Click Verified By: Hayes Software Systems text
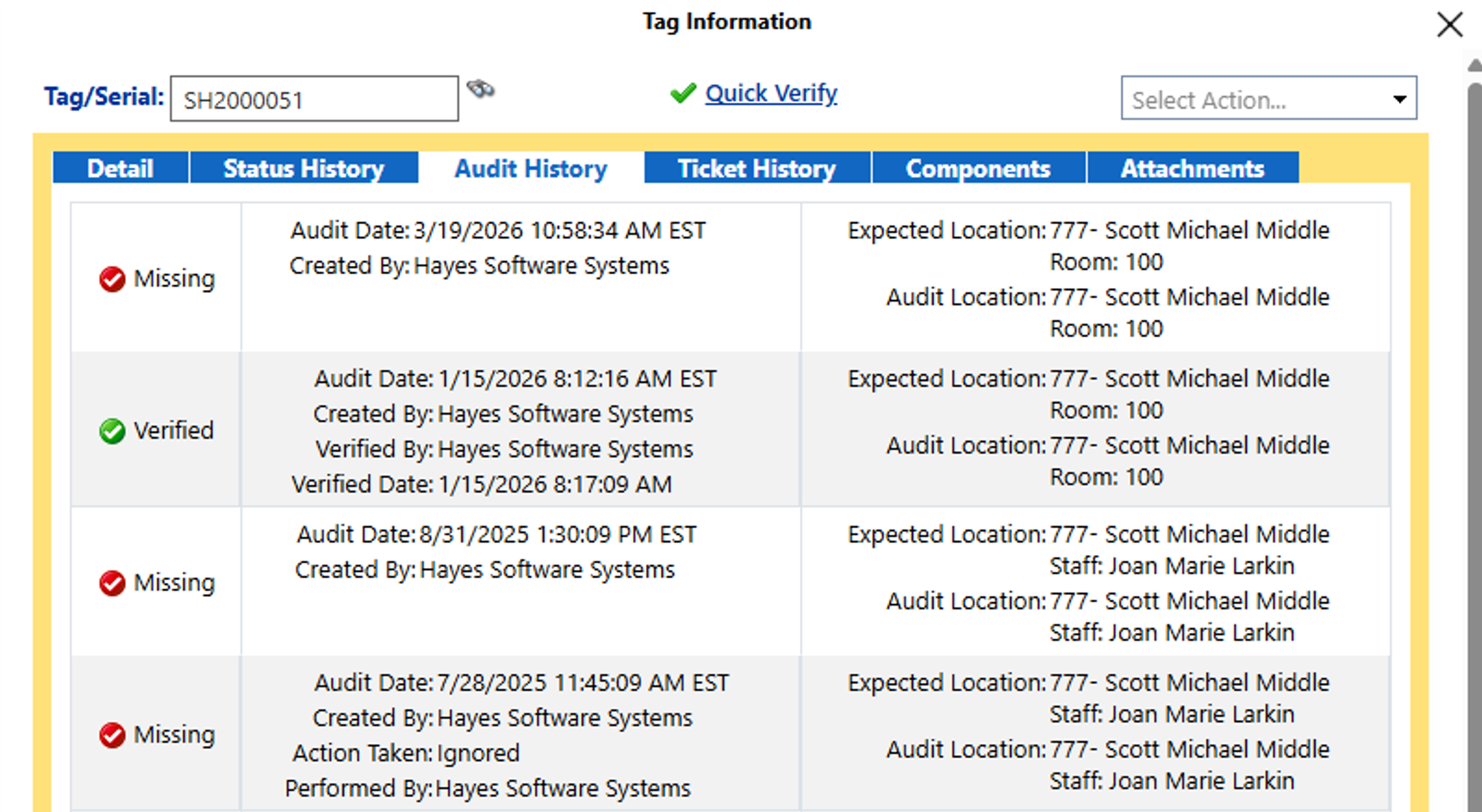 click(x=504, y=449)
